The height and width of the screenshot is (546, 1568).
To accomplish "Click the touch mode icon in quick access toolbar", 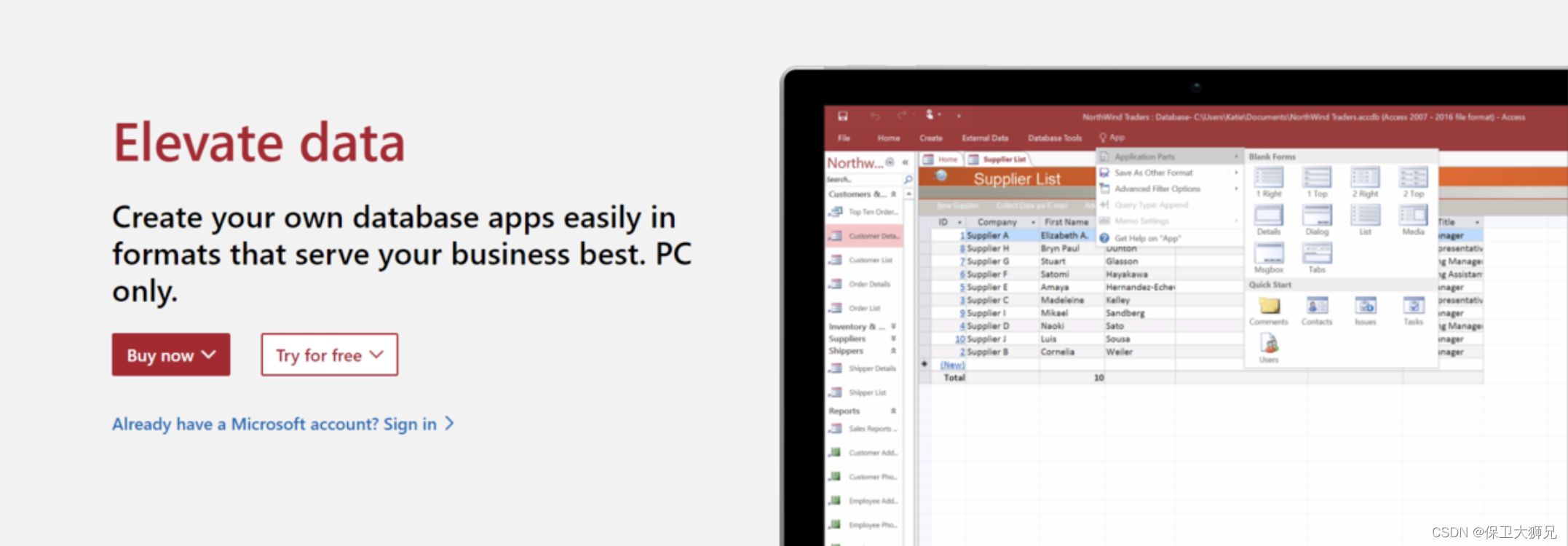I will [x=930, y=115].
